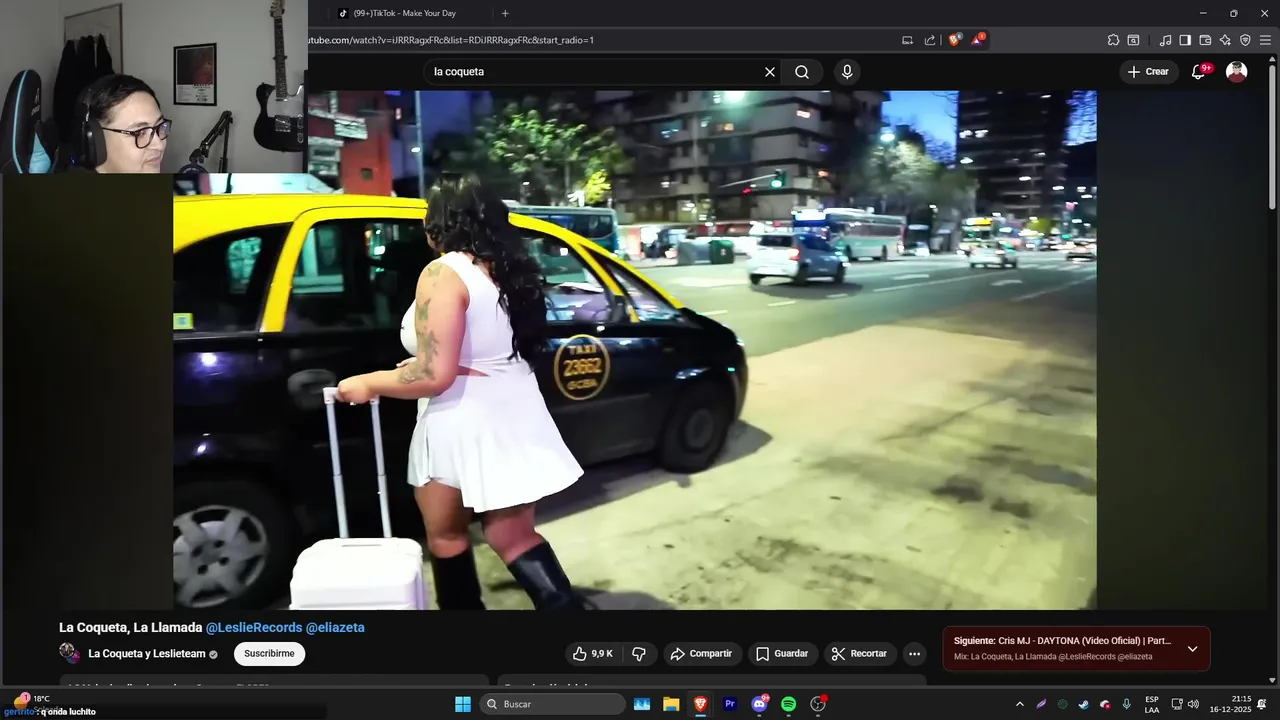The width and height of the screenshot is (1280, 720).
Task: Subscribe using the Suscribirme button
Action: point(269,654)
